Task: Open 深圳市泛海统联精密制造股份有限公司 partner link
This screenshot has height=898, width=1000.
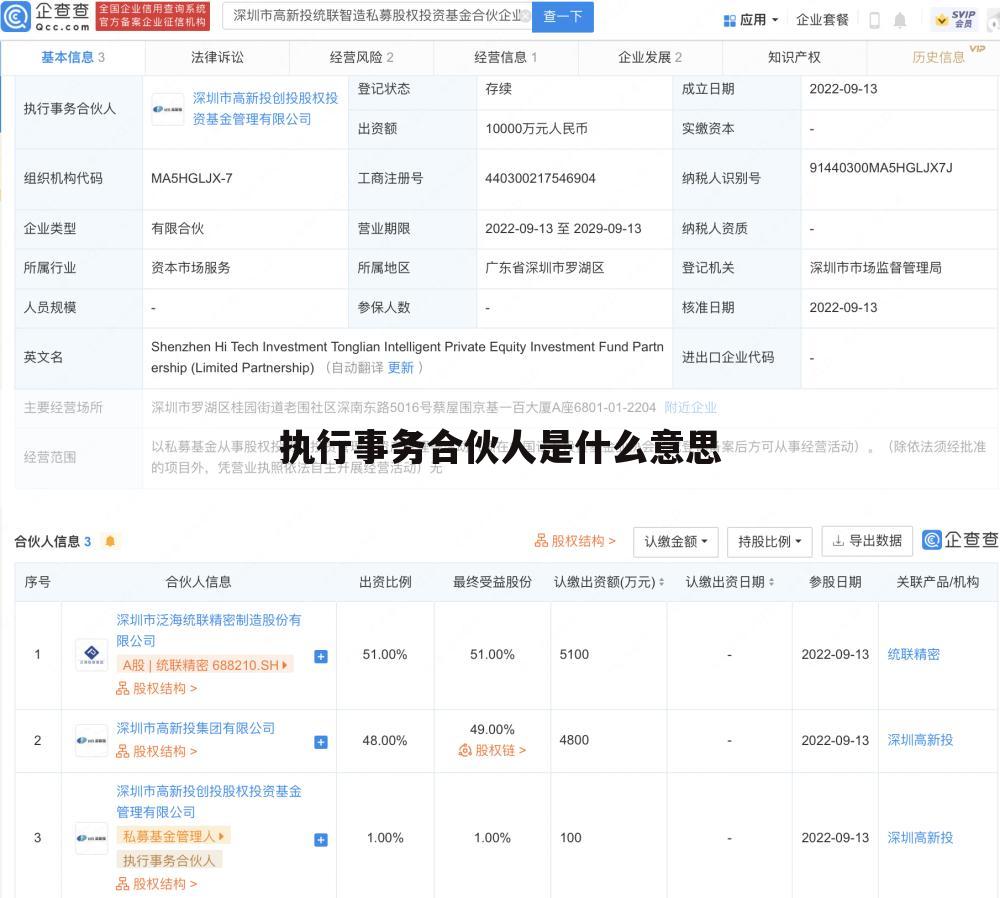Action: (209, 630)
